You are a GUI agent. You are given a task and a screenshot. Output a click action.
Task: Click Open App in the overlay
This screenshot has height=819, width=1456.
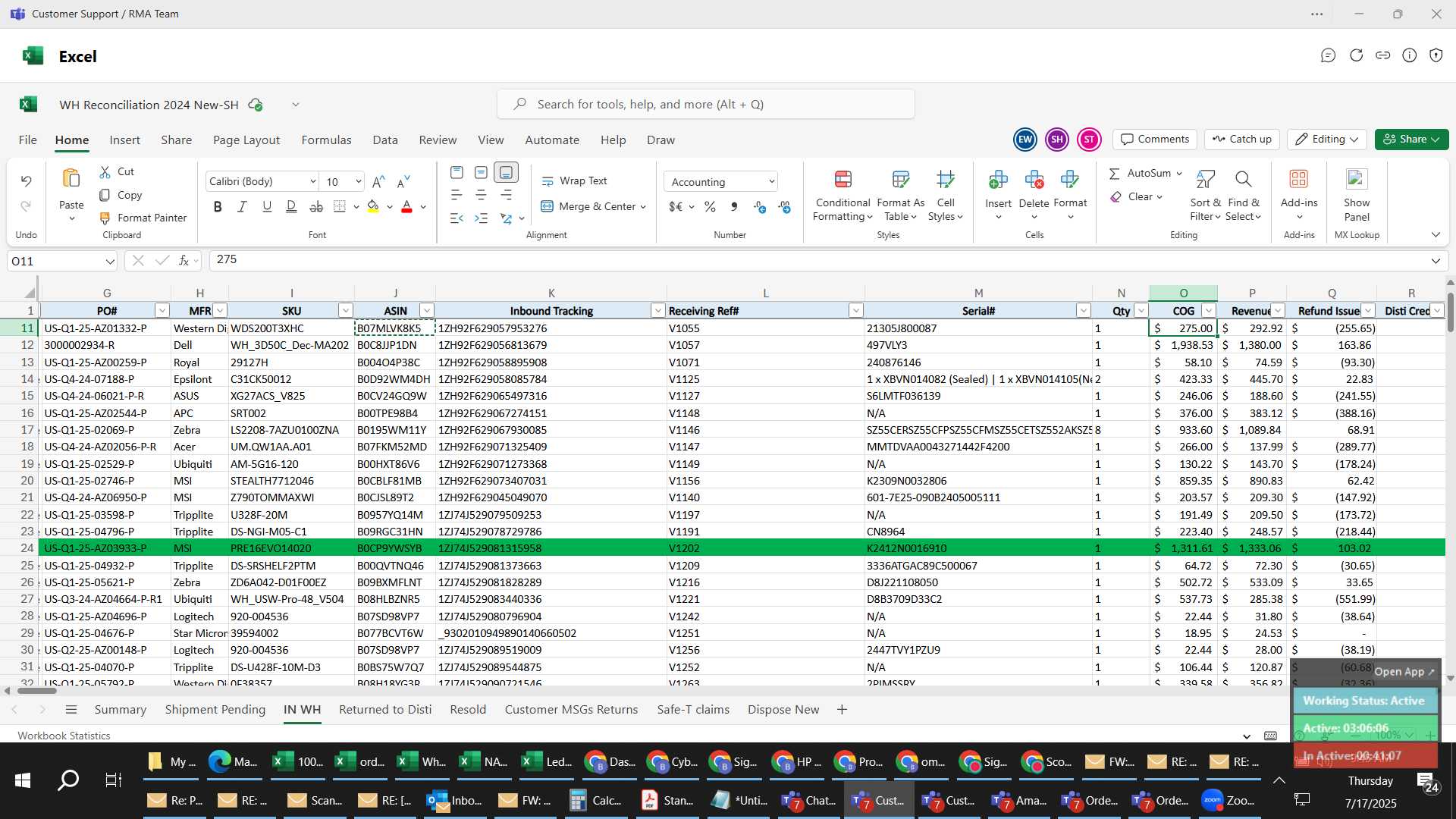1404,672
